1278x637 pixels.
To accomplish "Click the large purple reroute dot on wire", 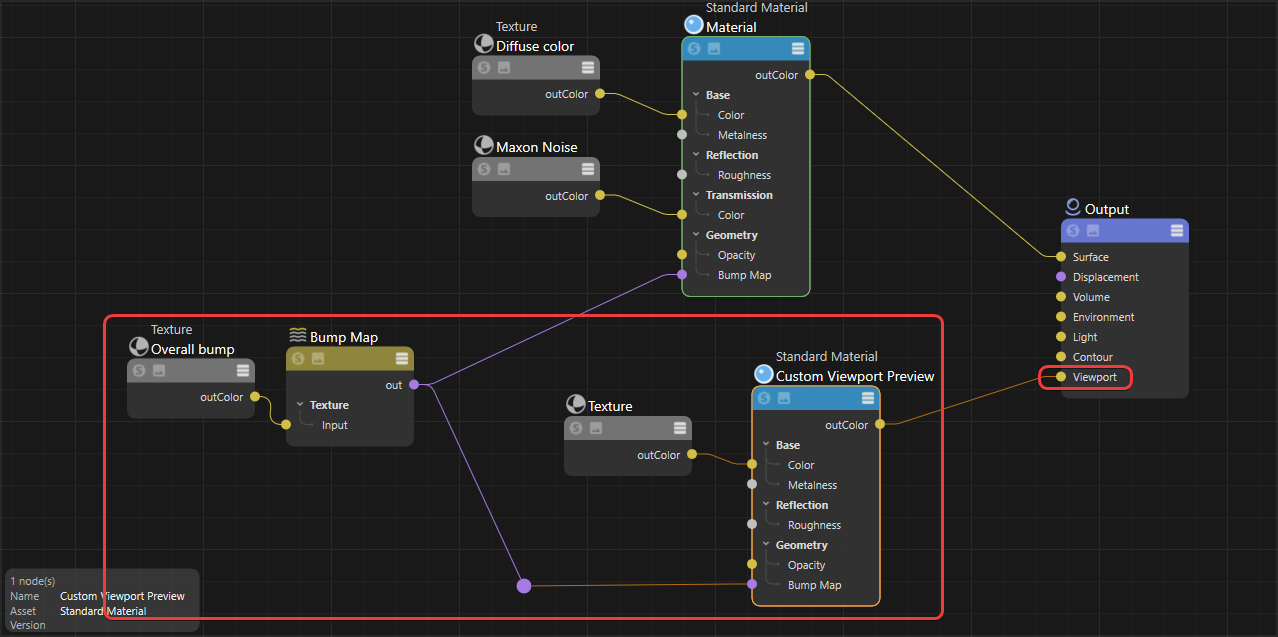I will tap(524, 585).
